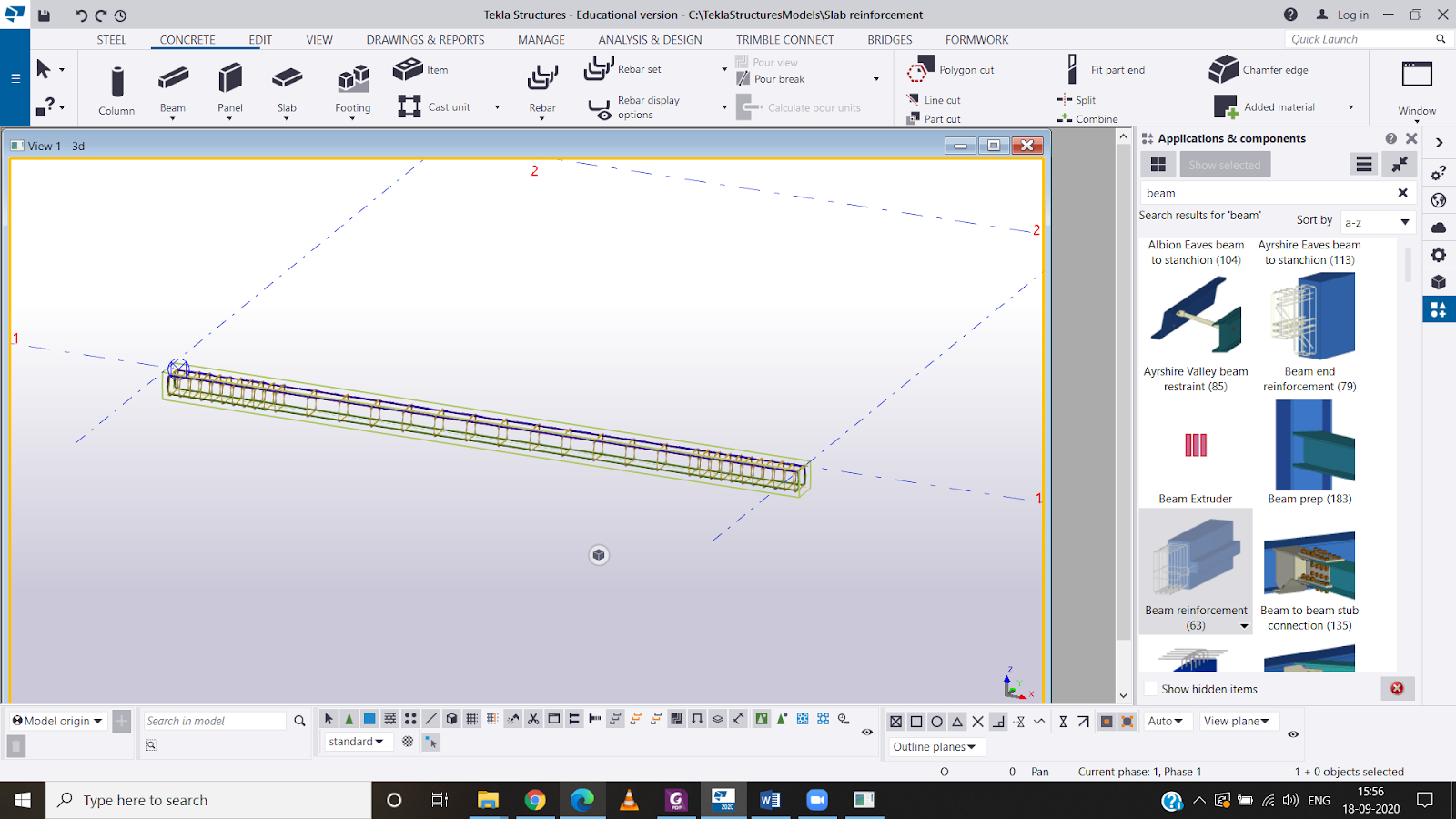
Task: Switch to the STEEL ribbon tab
Action: [x=112, y=40]
